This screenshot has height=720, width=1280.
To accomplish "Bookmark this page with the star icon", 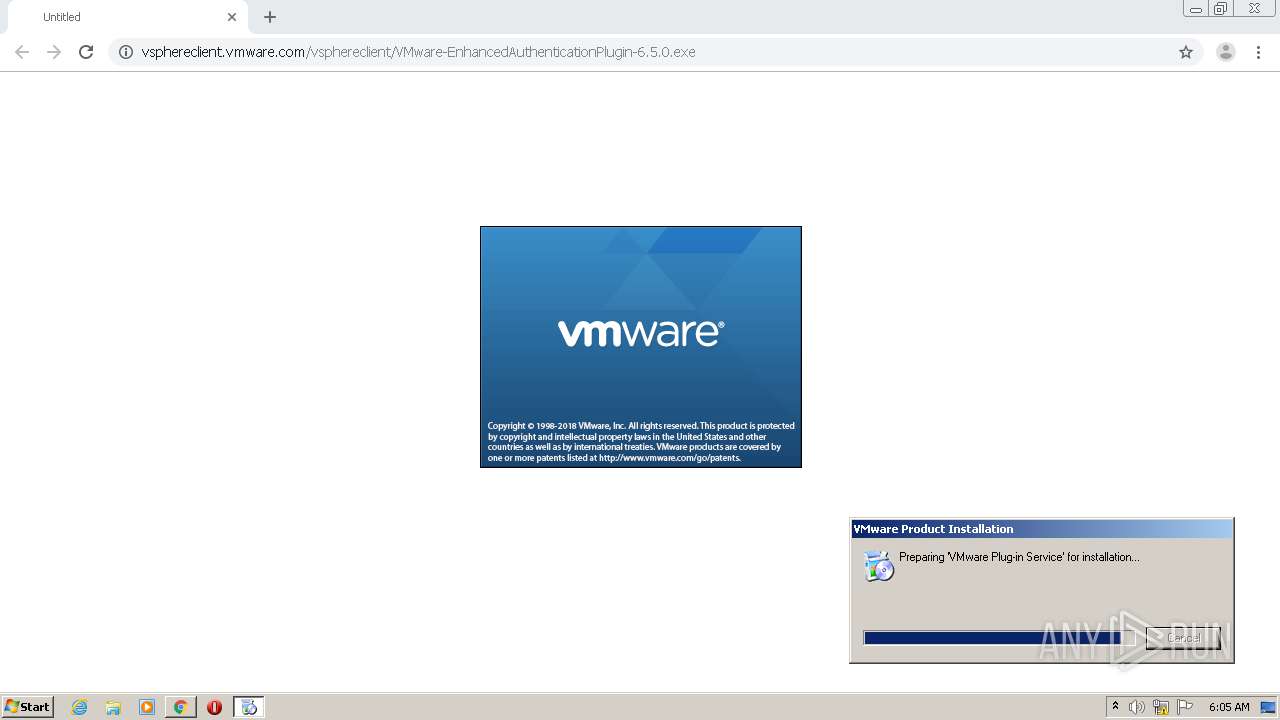I will point(1186,52).
